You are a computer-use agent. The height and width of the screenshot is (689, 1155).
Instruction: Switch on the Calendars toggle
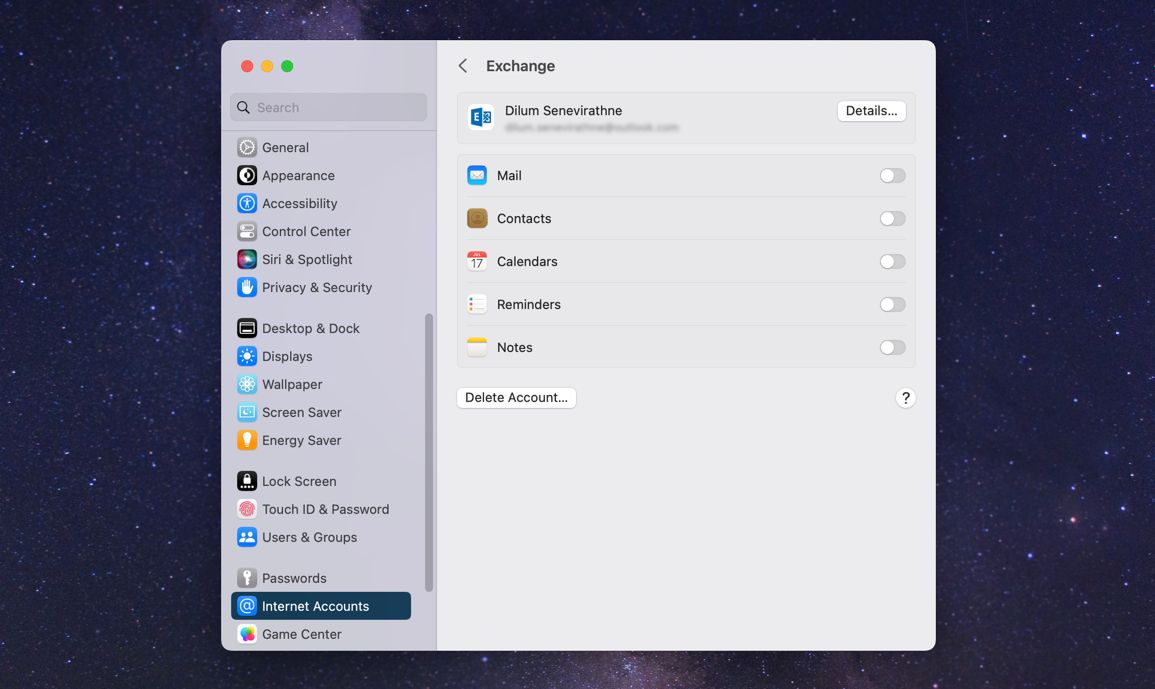click(892, 262)
